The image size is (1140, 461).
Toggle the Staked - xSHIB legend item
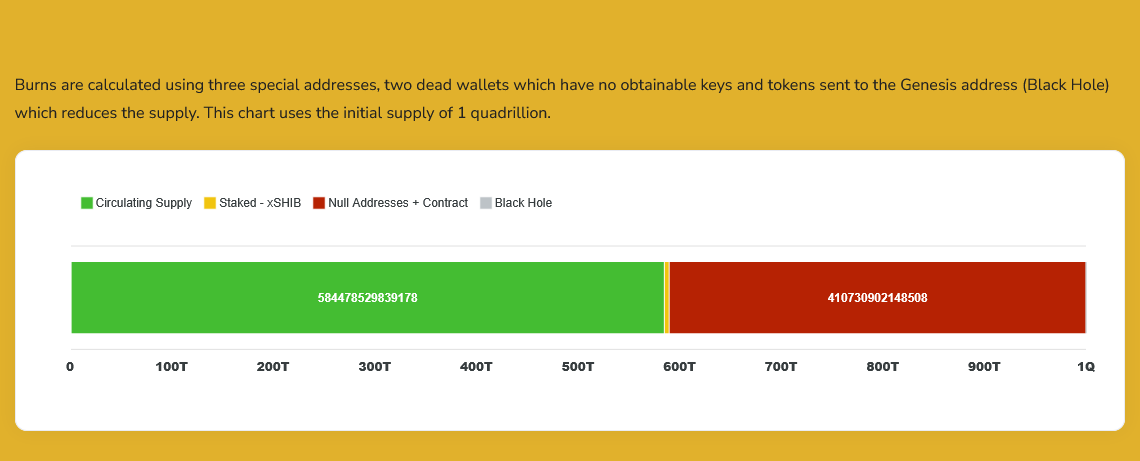click(252, 203)
